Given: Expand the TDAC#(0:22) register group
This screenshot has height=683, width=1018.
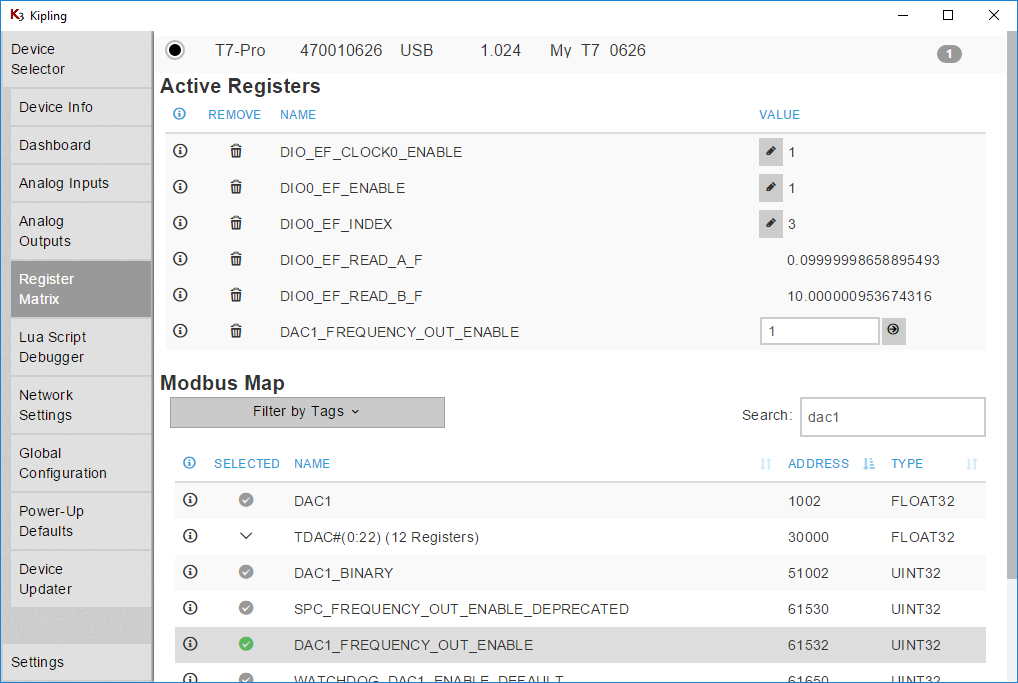Looking at the screenshot, I should click(246, 536).
